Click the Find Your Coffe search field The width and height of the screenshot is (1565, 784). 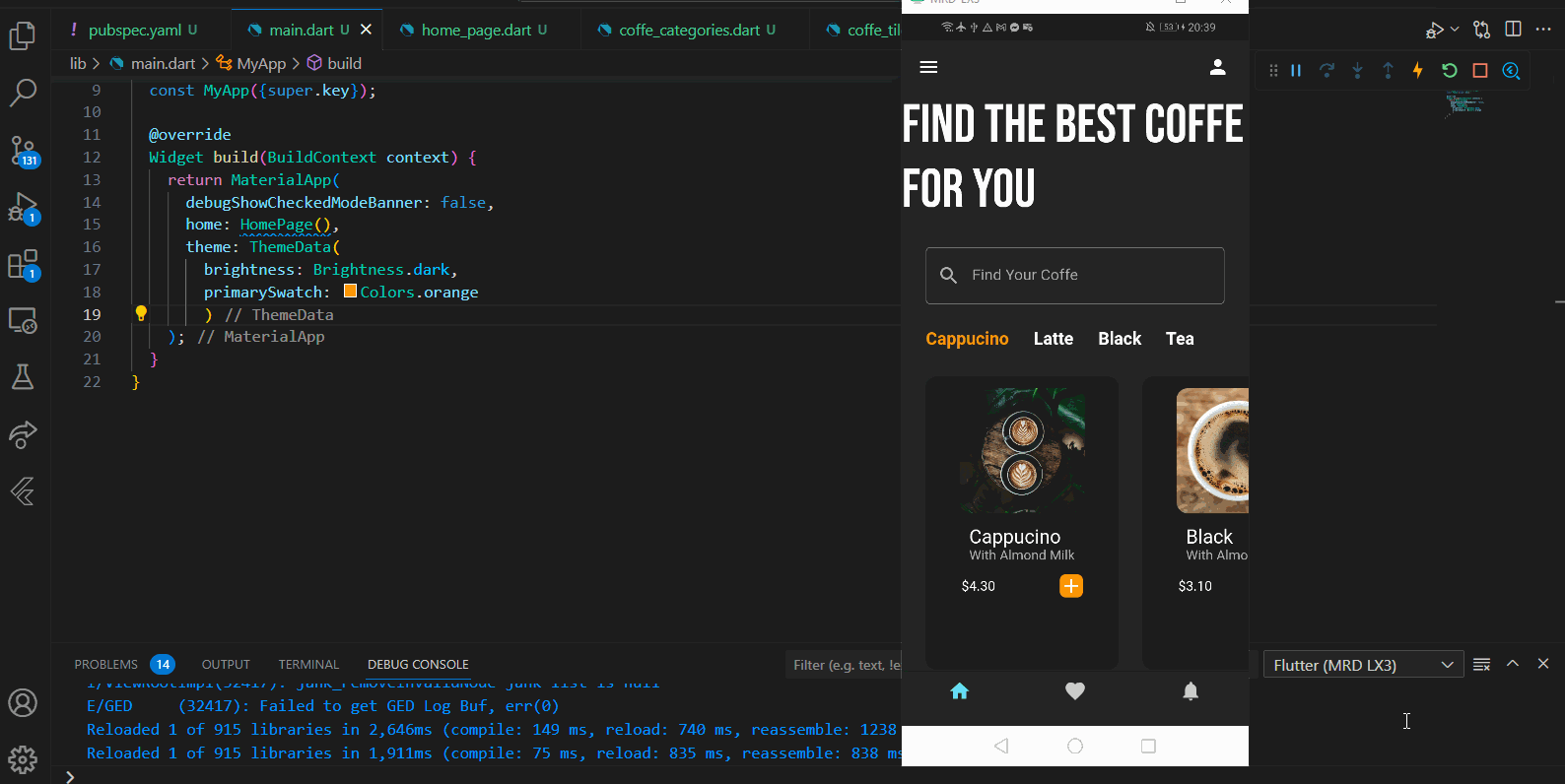pos(1075,276)
